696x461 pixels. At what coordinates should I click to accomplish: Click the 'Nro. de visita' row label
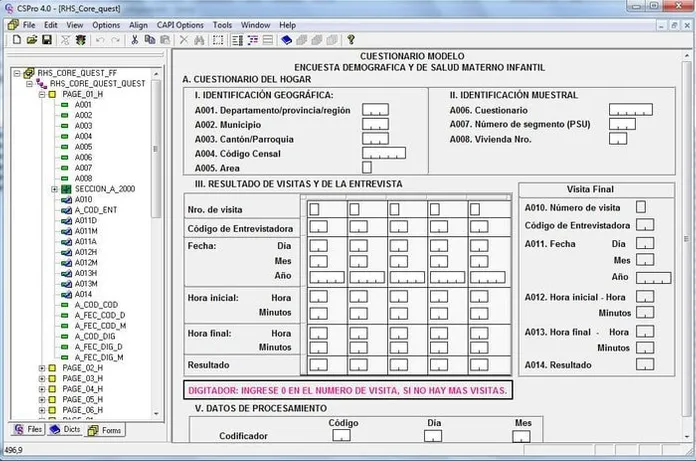215,209
